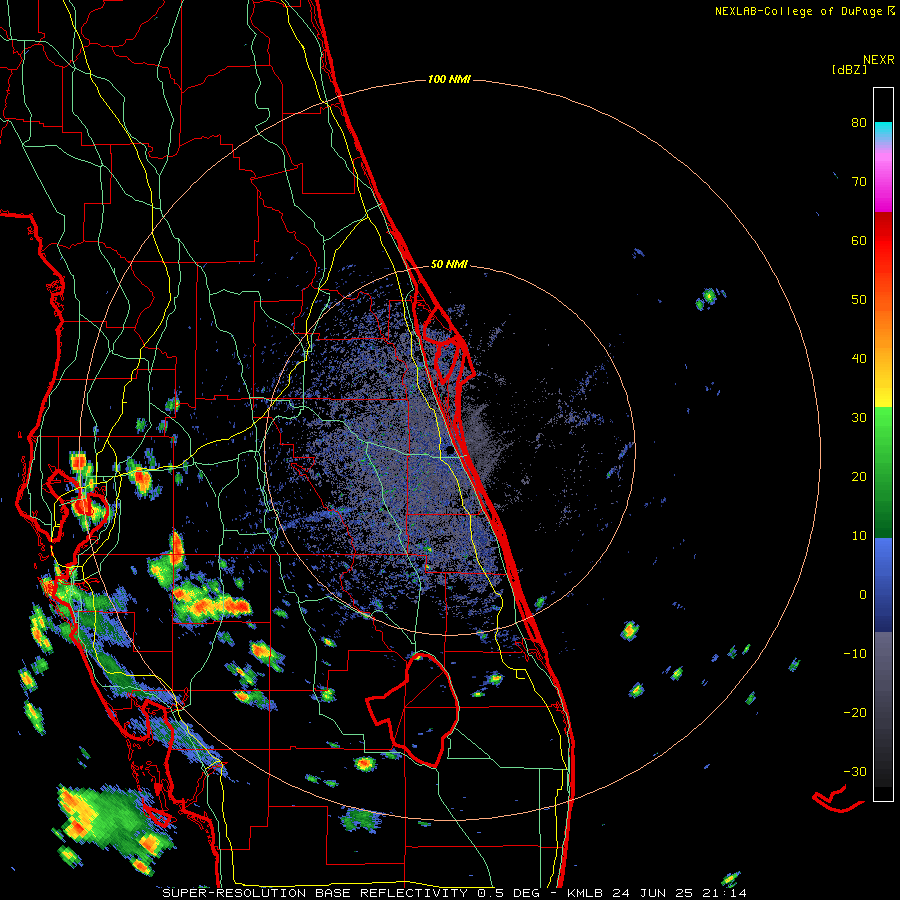Click the KMLB 24 JUN 25 21:14 timestamp
This screenshot has width=900, height=900.
pyautogui.click(x=657, y=893)
